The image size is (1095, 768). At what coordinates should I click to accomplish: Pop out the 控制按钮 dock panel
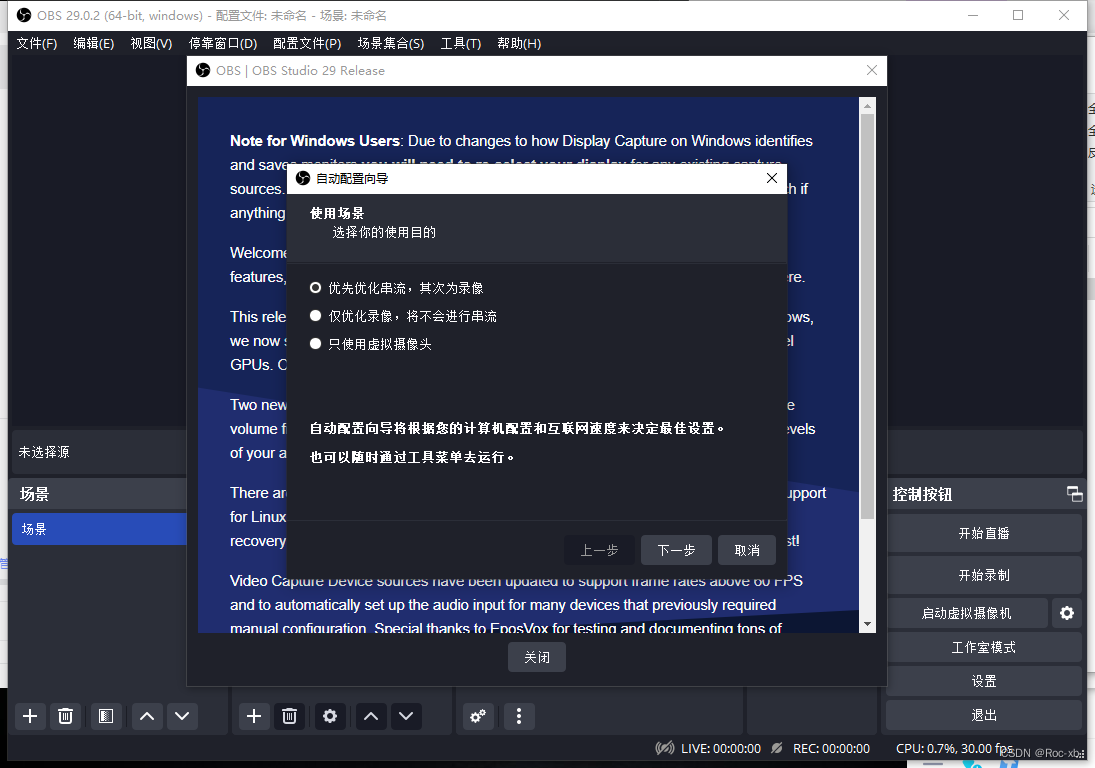click(1074, 494)
